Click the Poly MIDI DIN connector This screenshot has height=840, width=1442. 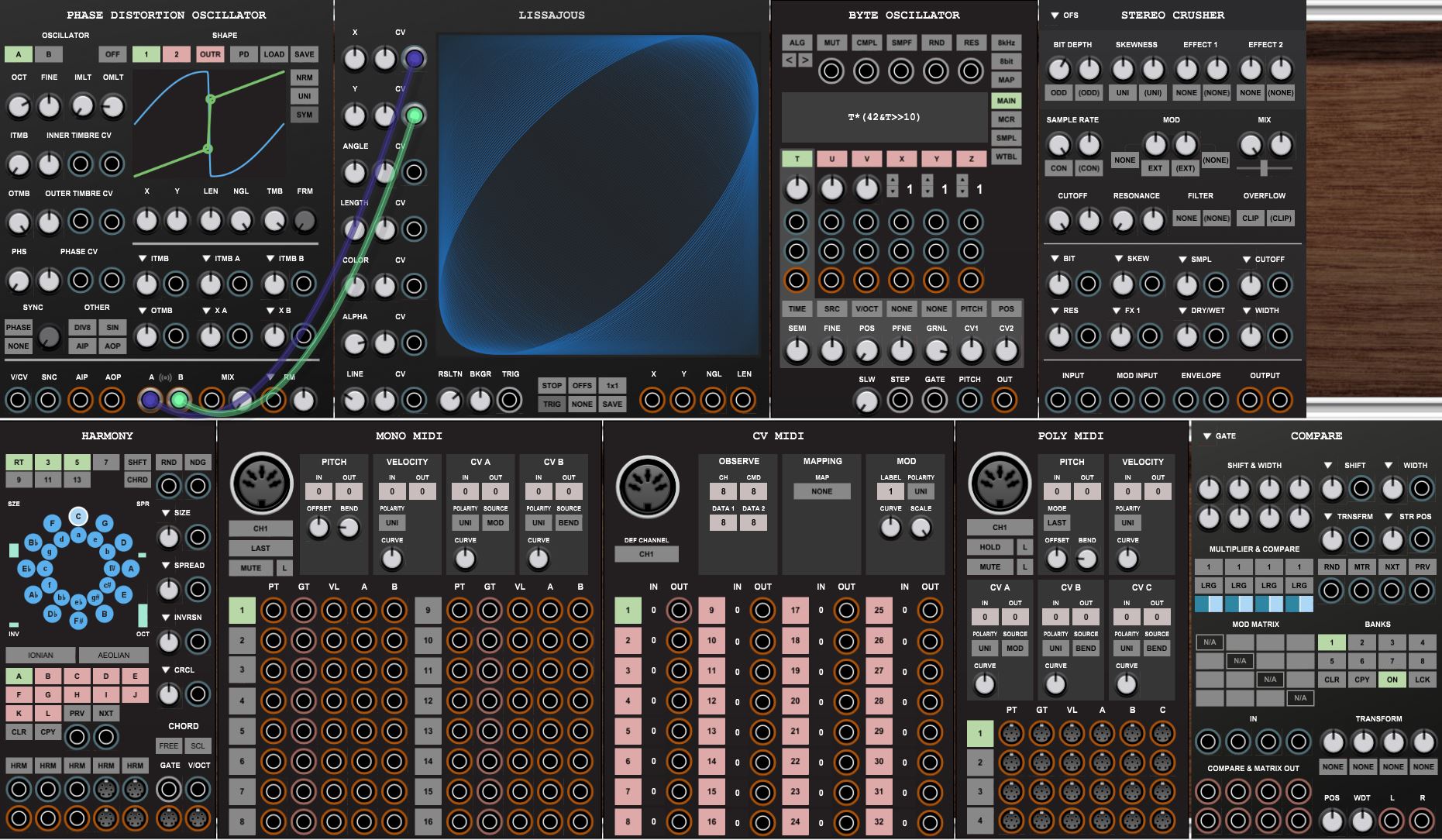tap(1000, 484)
